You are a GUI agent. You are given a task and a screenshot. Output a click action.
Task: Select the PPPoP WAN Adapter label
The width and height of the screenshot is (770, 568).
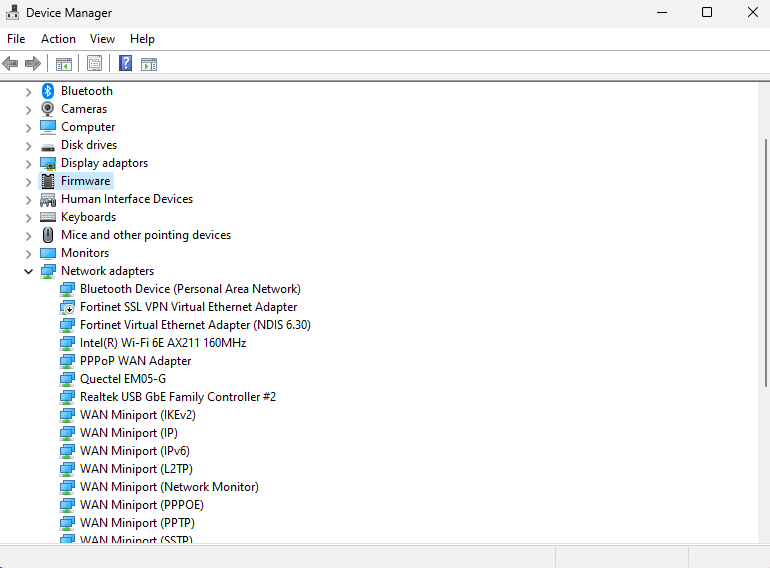[x=136, y=361]
